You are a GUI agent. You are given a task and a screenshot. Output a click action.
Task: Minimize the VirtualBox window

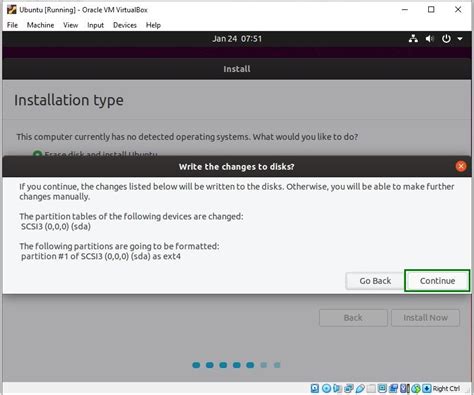click(405, 10)
